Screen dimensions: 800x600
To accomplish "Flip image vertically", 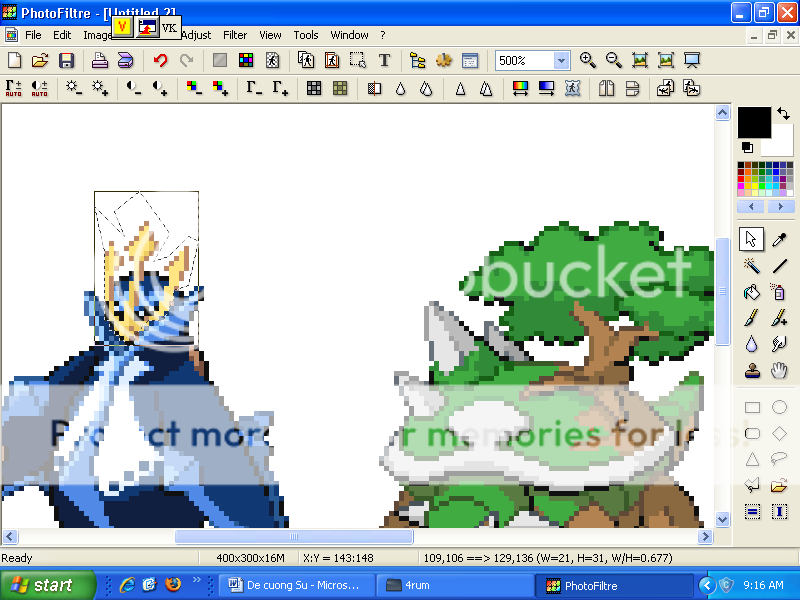I will click(632, 88).
